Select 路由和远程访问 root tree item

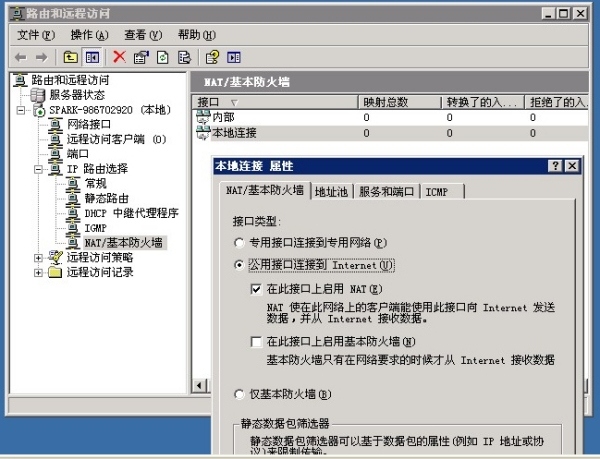70,80
